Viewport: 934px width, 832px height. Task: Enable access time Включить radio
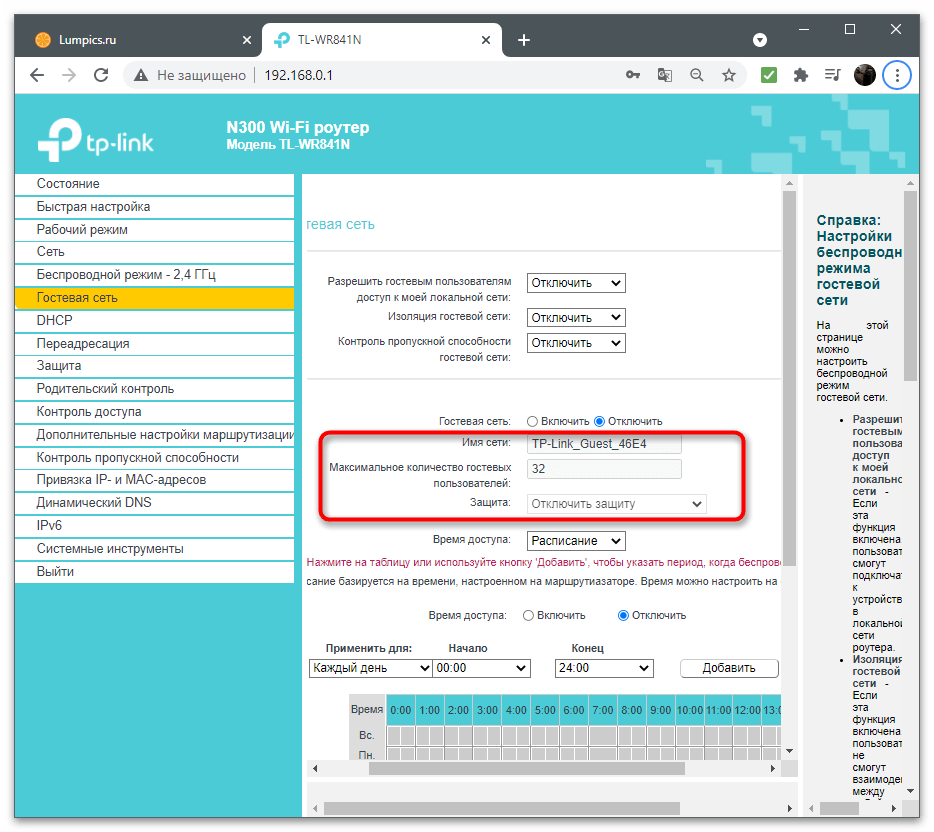pos(528,615)
